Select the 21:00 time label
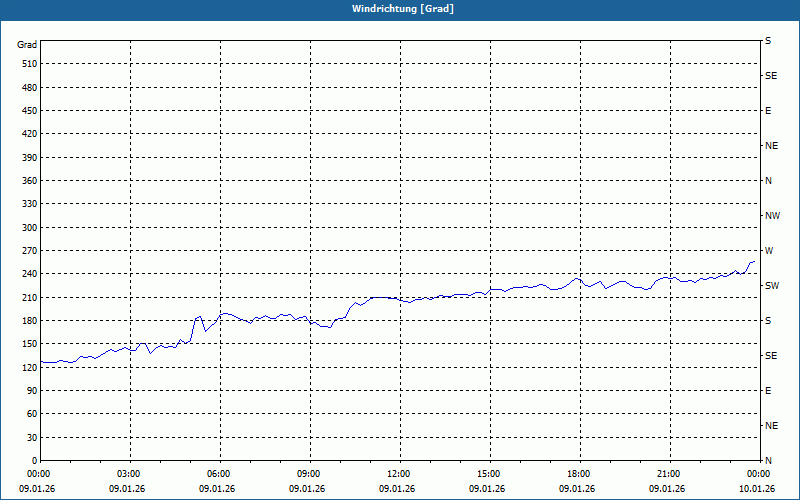The image size is (800, 500). tap(670, 474)
